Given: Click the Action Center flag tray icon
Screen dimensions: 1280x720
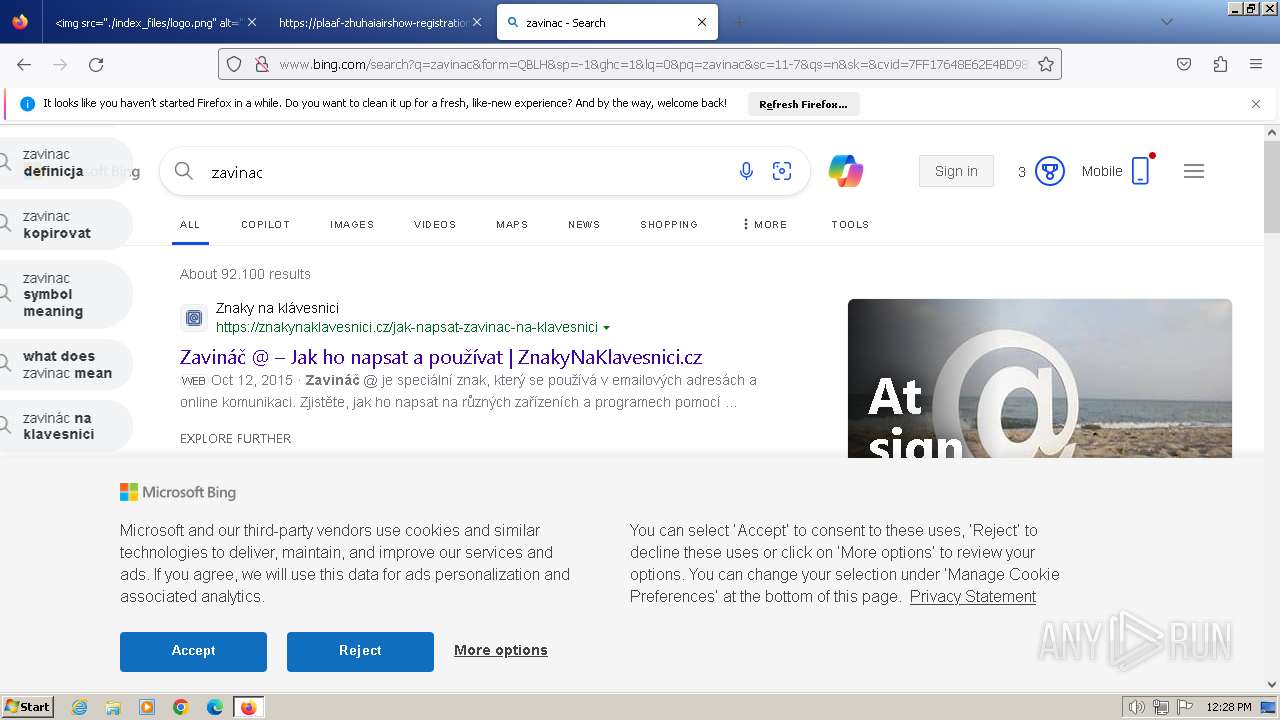Looking at the screenshot, I should tap(1184, 707).
